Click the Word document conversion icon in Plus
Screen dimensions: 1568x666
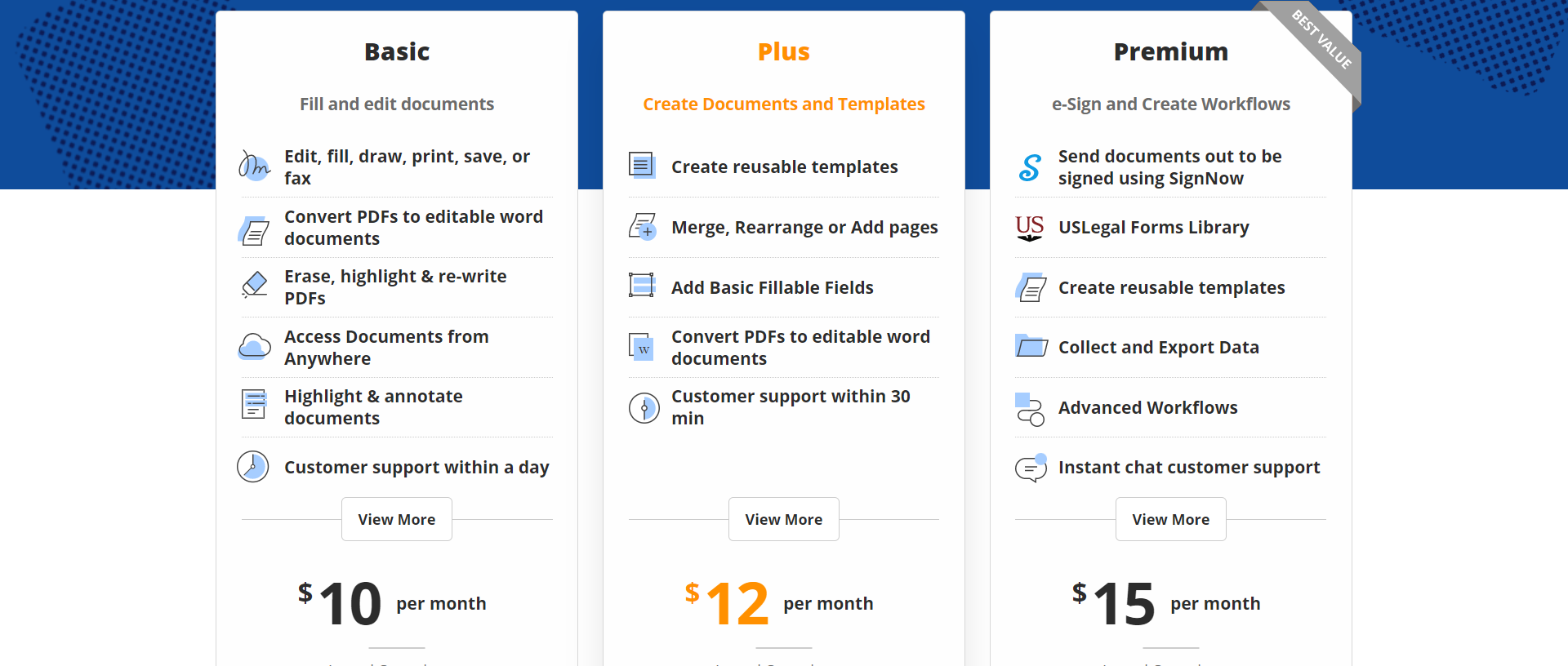[643, 346]
